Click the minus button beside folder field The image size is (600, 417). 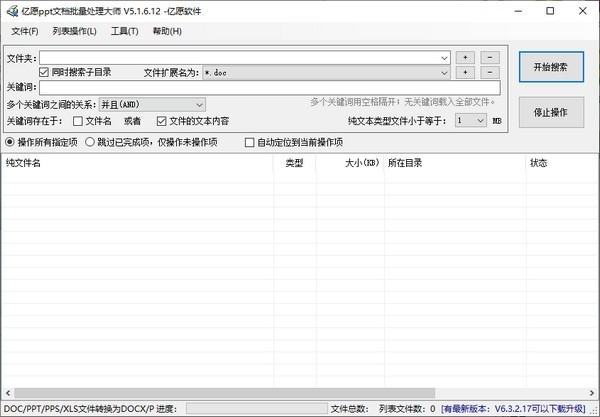490,57
